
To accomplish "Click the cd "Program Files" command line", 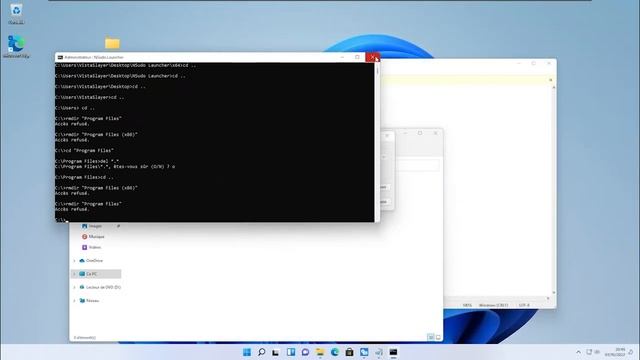I will 84,150.
